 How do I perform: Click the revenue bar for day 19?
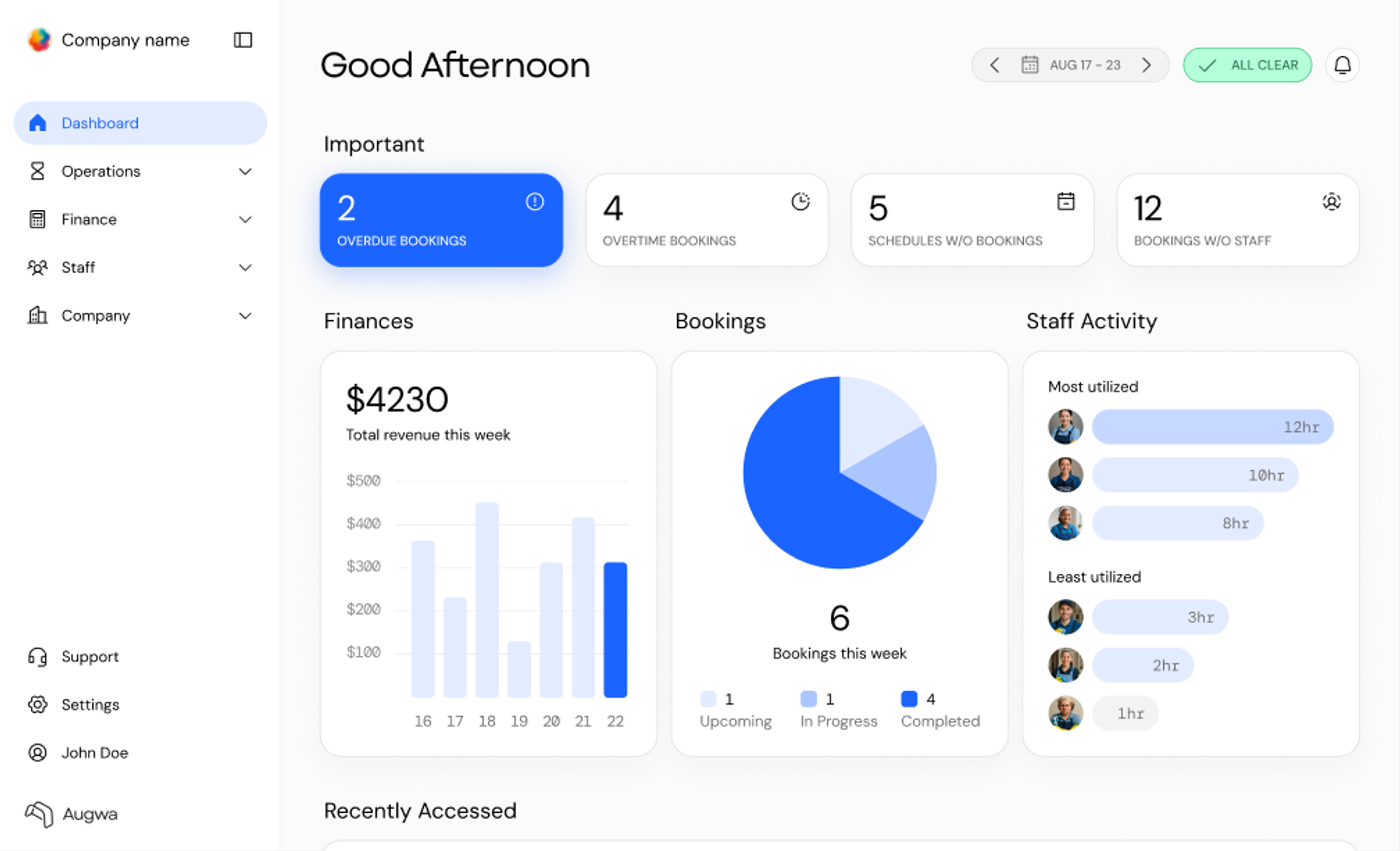coord(519,669)
